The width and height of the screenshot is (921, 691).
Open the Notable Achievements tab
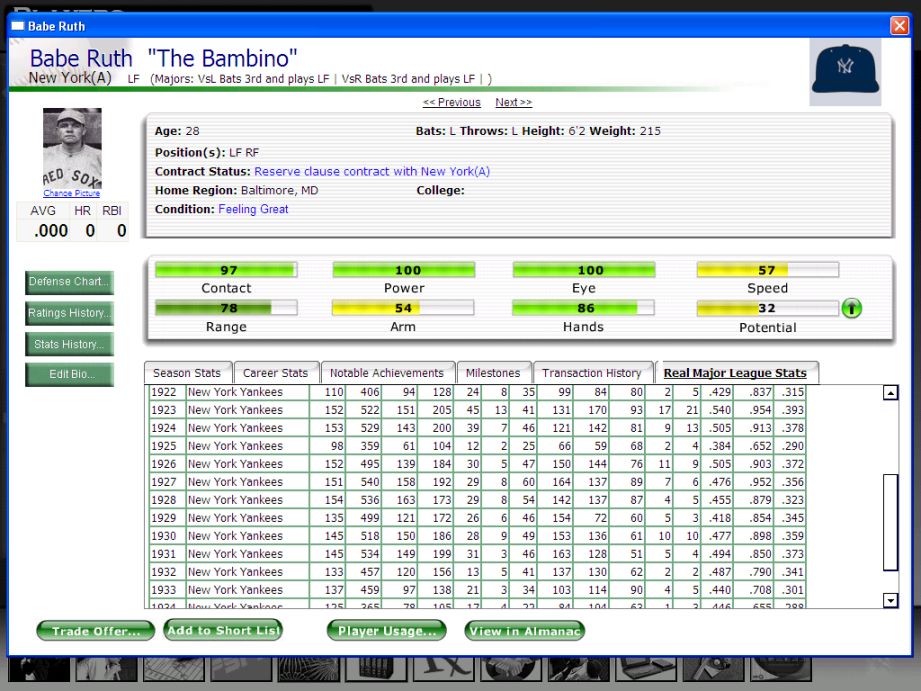click(x=387, y=373)
